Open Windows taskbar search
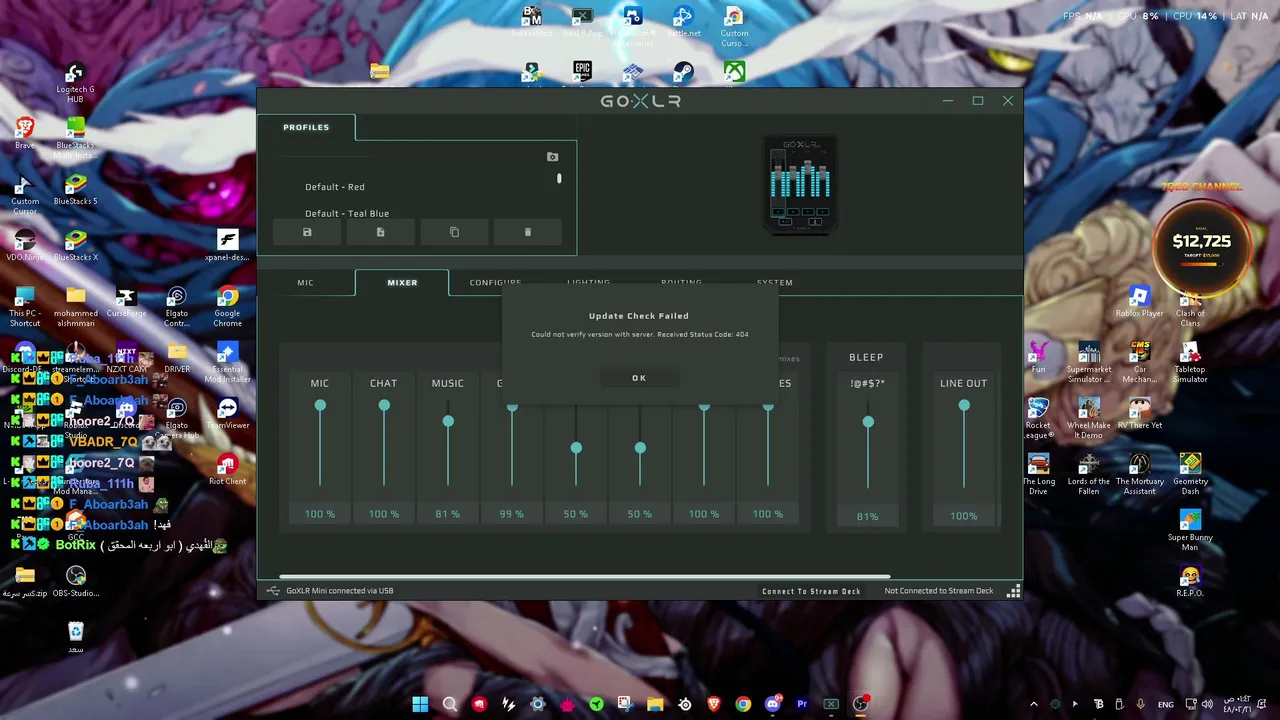Image resolution: width=1280 pixels, height=720 pixels. 450,704
